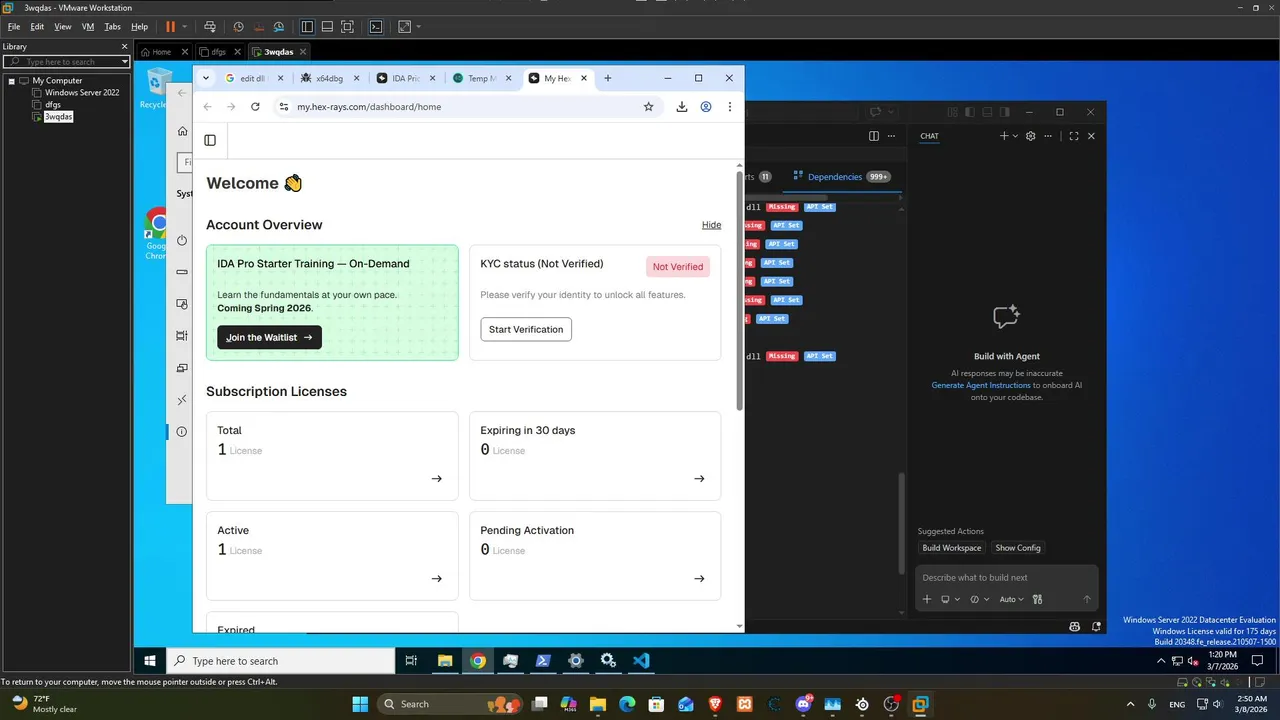Click guest muted speaker tray icon
Viewport: 1280px width, 720px height.
coord(1192,661)
